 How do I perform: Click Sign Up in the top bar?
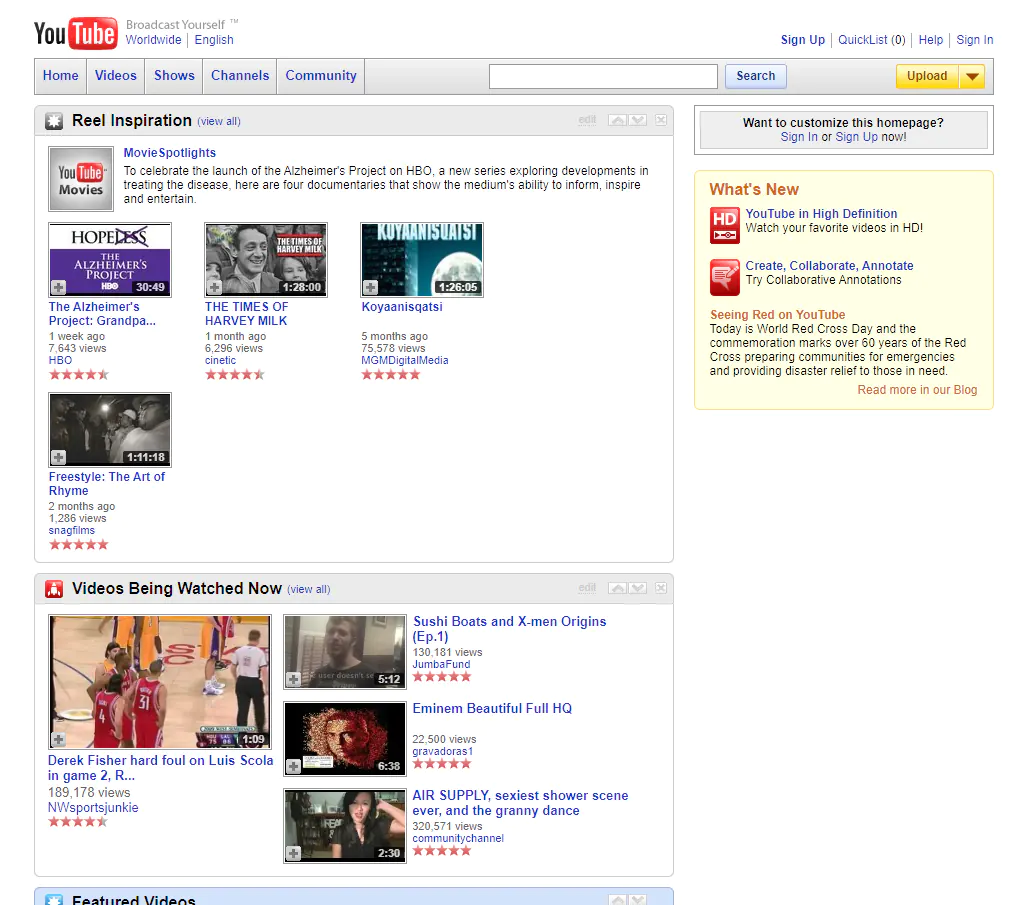point(803,40)
